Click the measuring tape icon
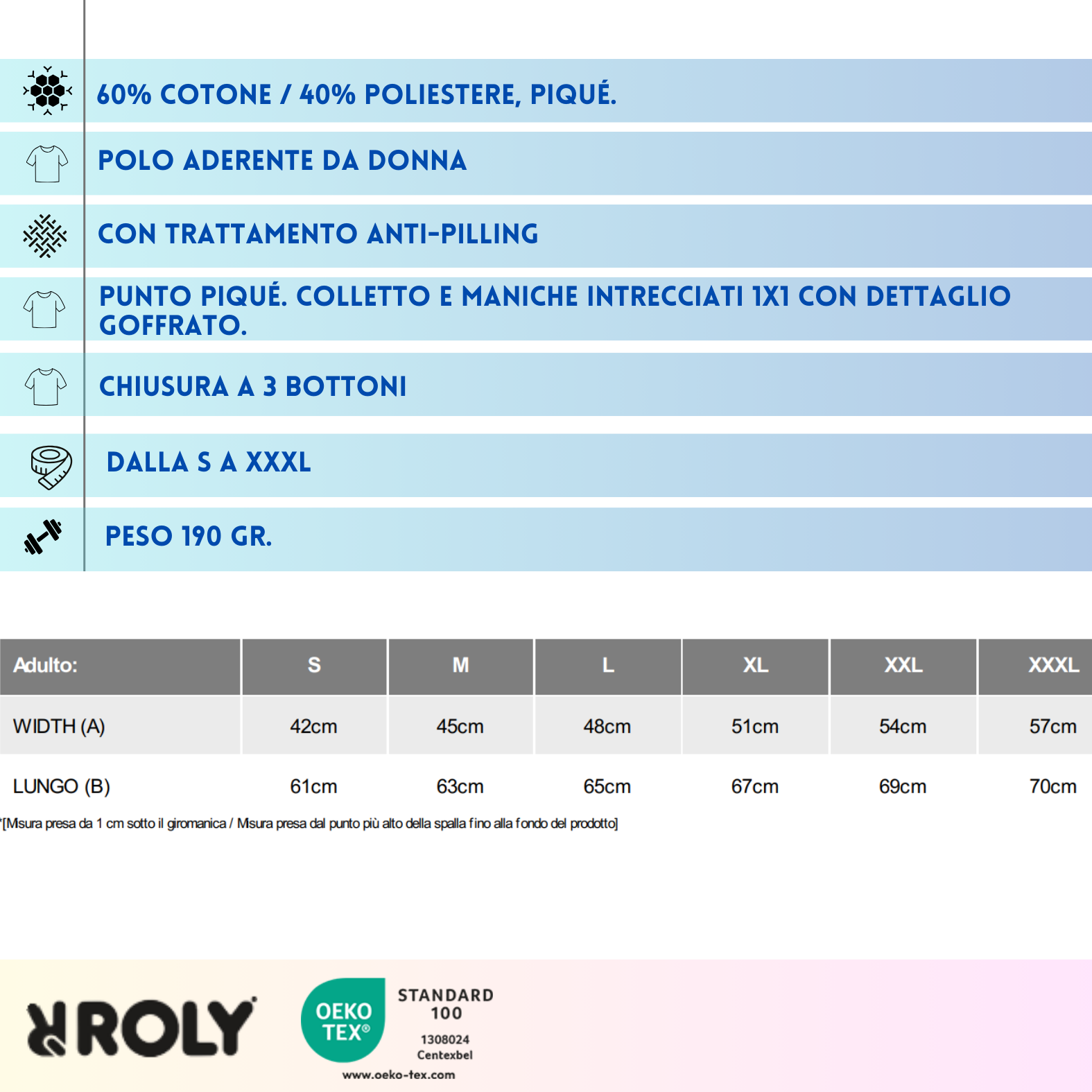Screen dimensions: 1092x1092 (51, 467)
